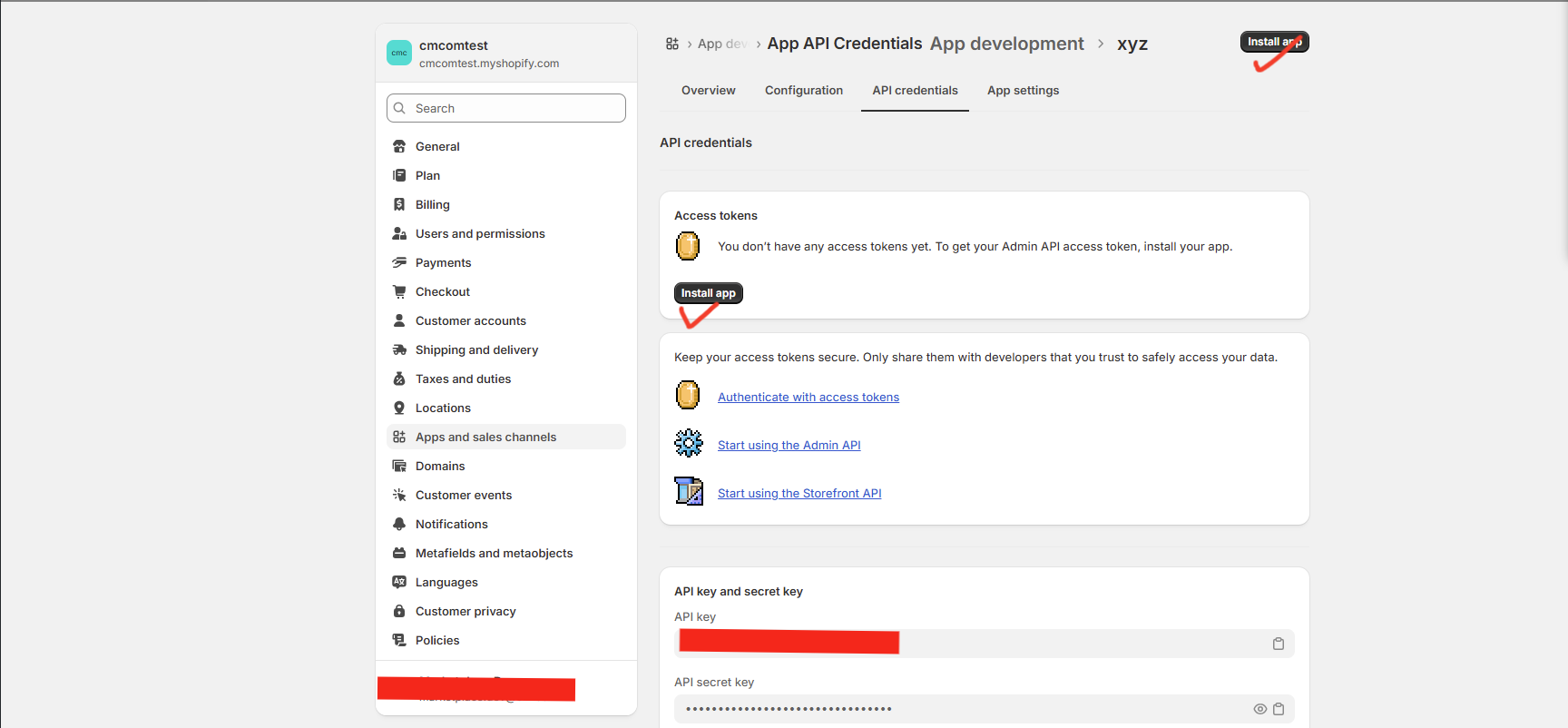Click the cmcomtest store avatar icon
This screenshot has height=728, width=1568.
click(399, 53)
